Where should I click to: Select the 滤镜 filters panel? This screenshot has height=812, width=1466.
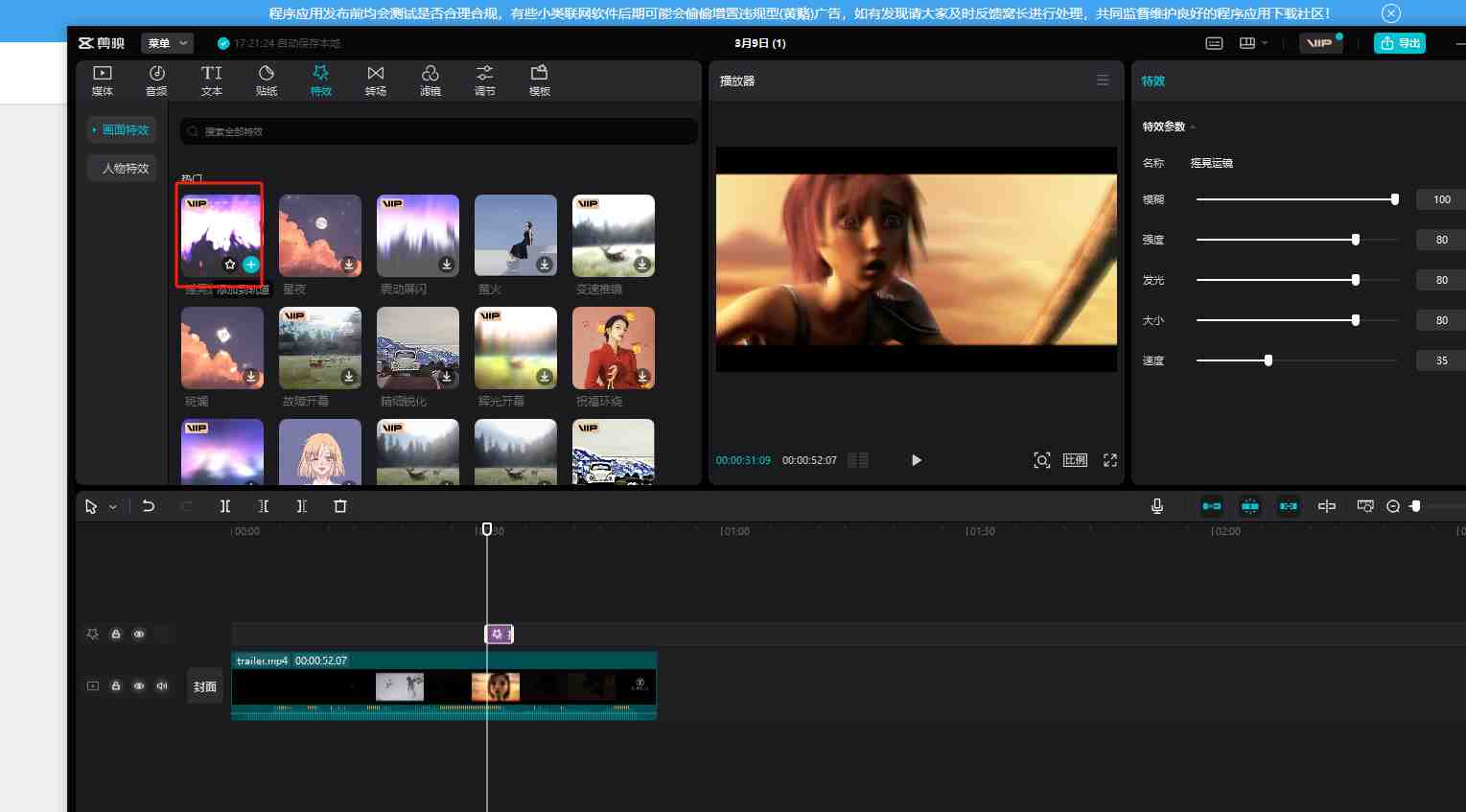click(x=430, y=81)
